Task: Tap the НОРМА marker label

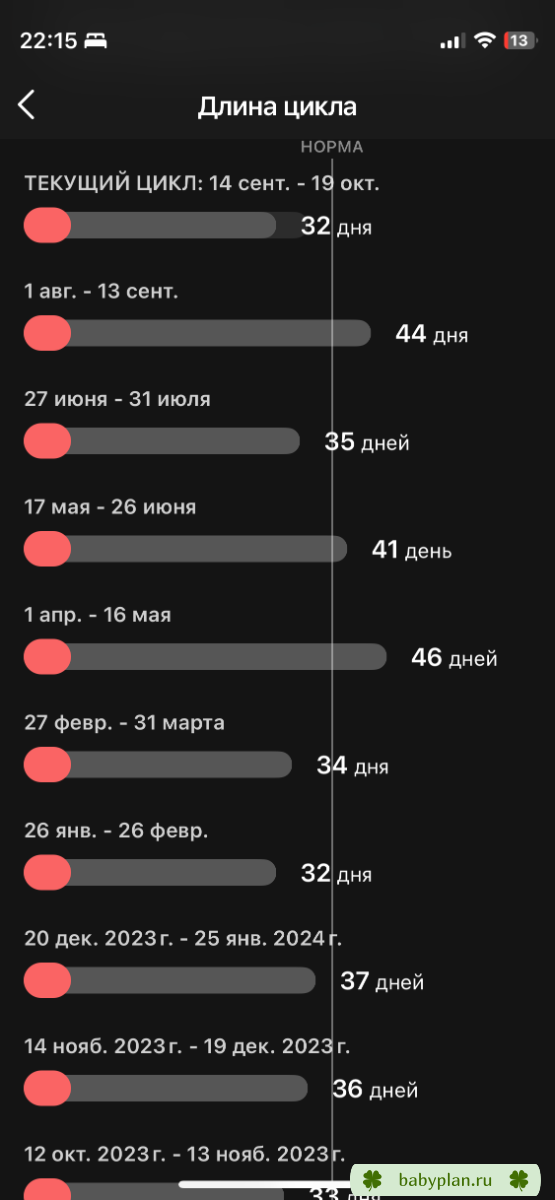Action: [x=332, y=147]
